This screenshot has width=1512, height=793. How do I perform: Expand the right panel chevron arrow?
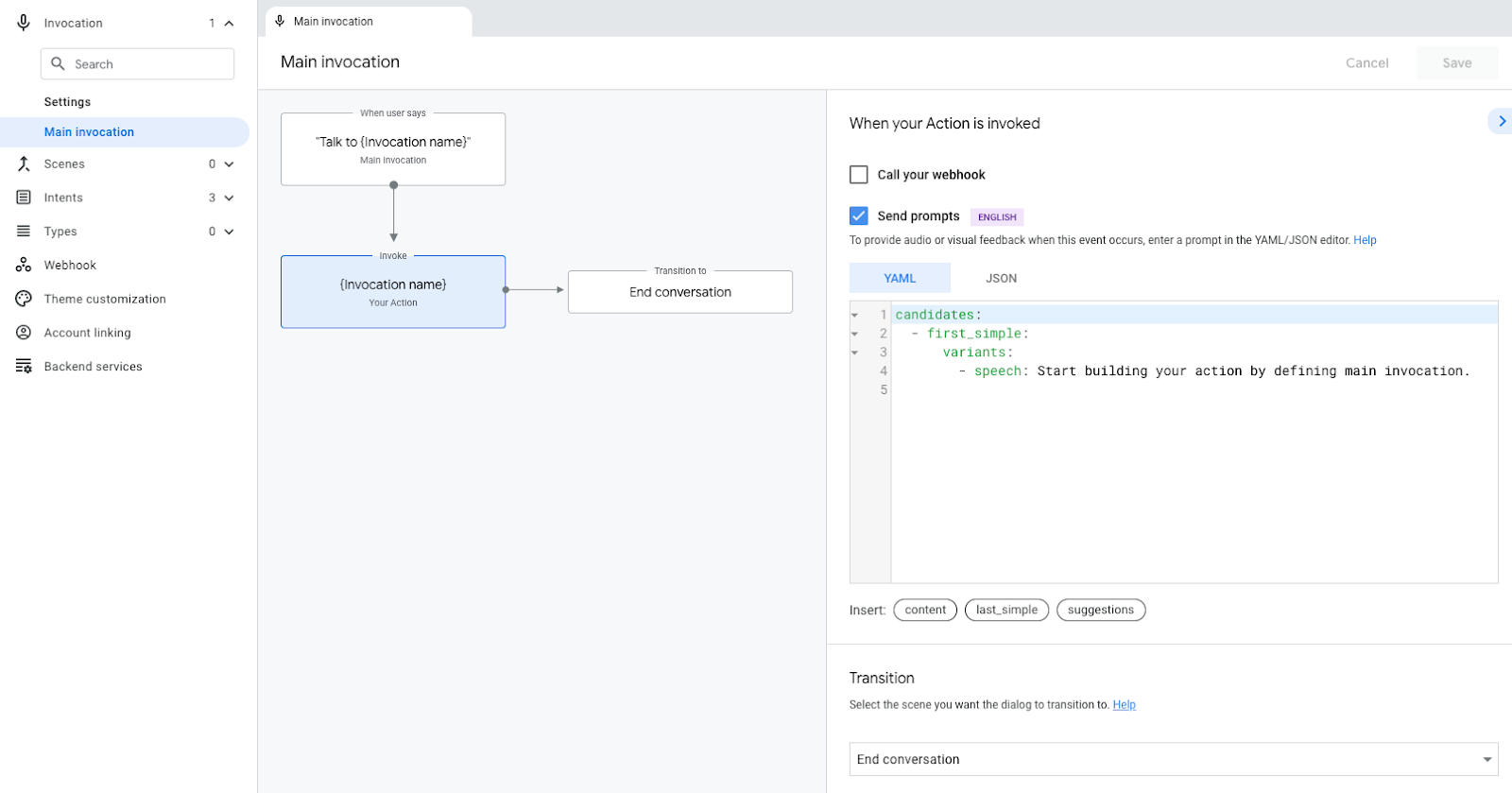(1502, 121)
